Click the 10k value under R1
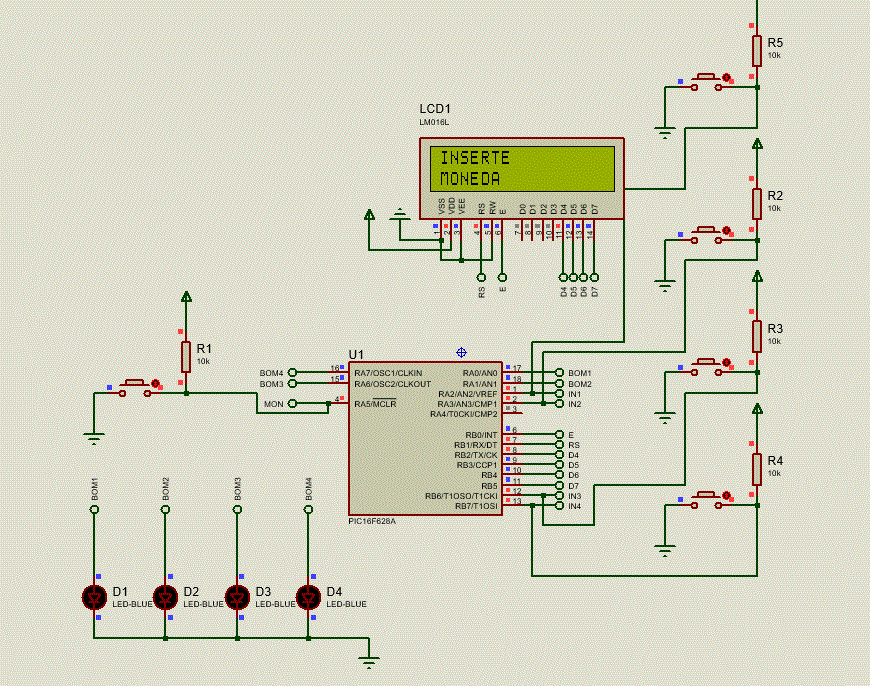The width and height of the screenshot is (870, 686). coord(203,361)
